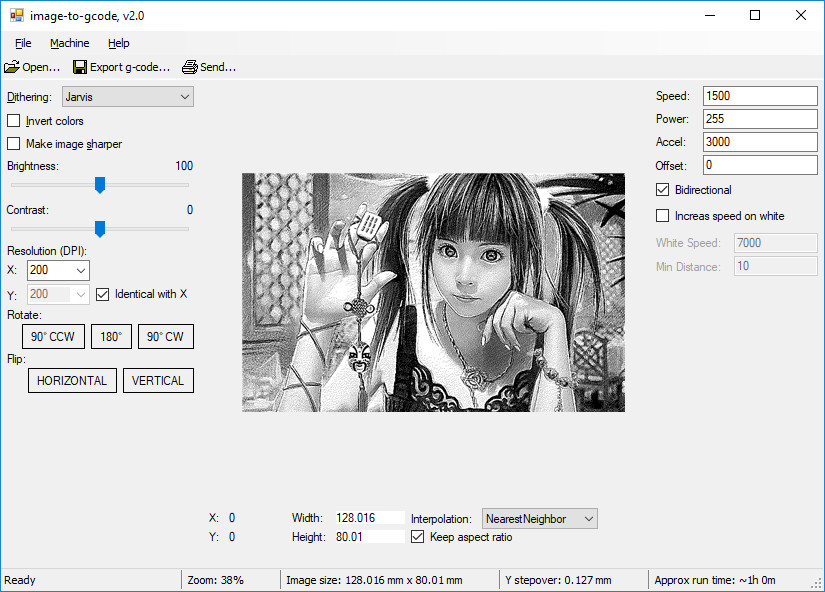Rotate image 90° CW
The image size is (825, 592).
coord(166,337)
